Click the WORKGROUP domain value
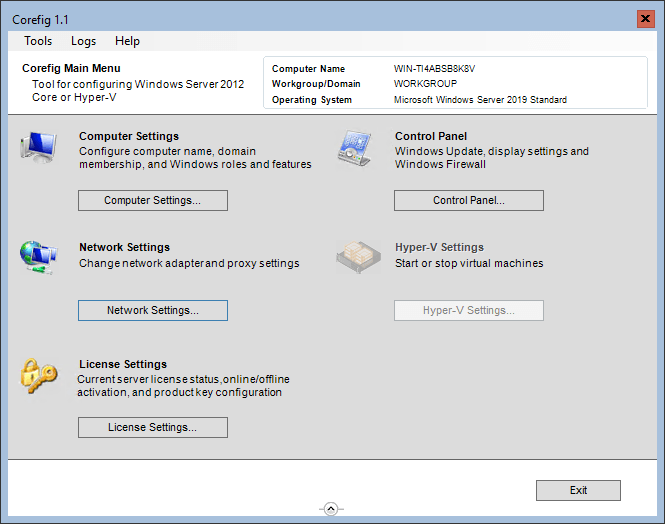 (425, 84)
